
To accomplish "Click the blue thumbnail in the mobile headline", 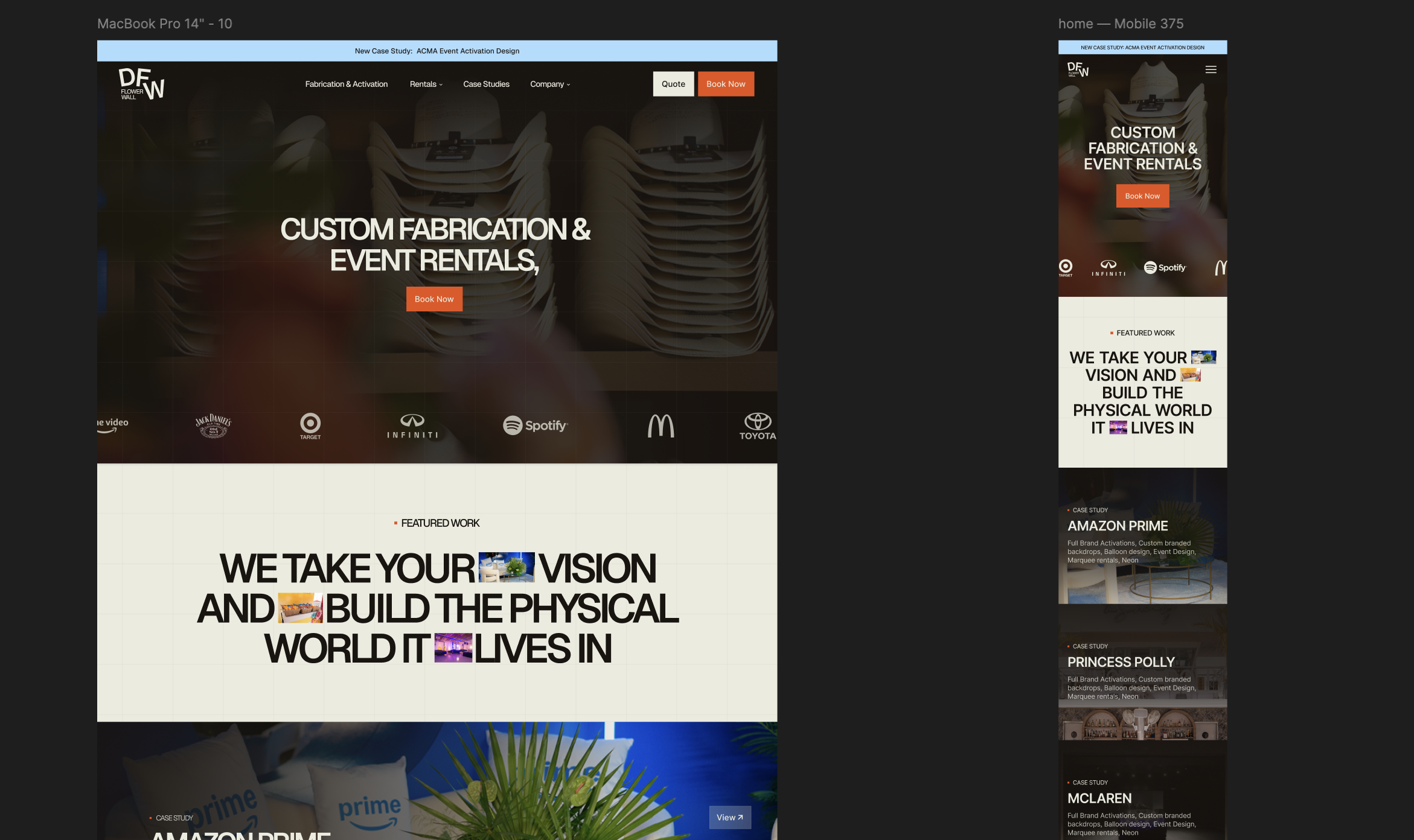I will 1203,357.
